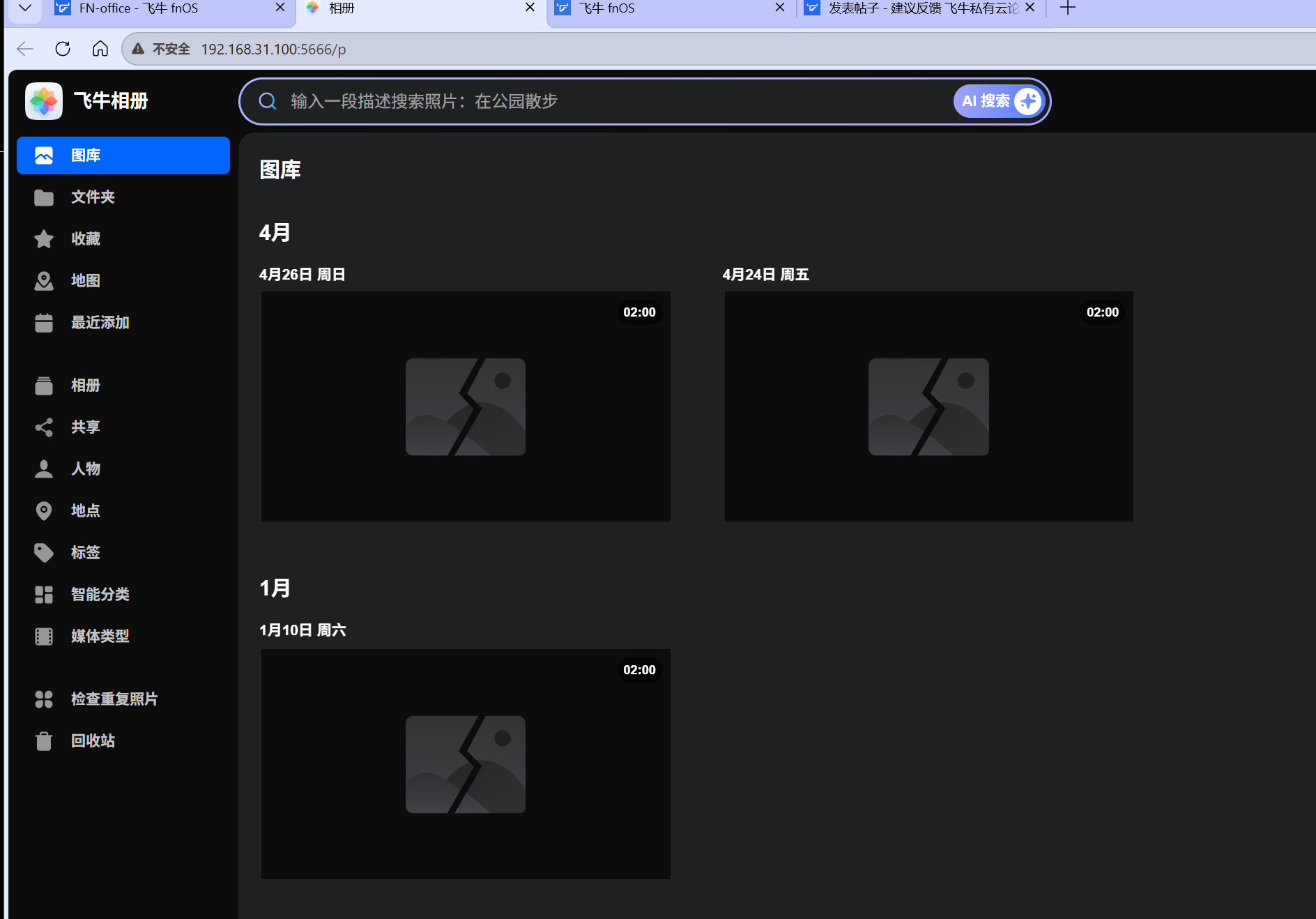Reload the page with refresh icon
This screenshot has height=919, width=1316.
(63, 49)
